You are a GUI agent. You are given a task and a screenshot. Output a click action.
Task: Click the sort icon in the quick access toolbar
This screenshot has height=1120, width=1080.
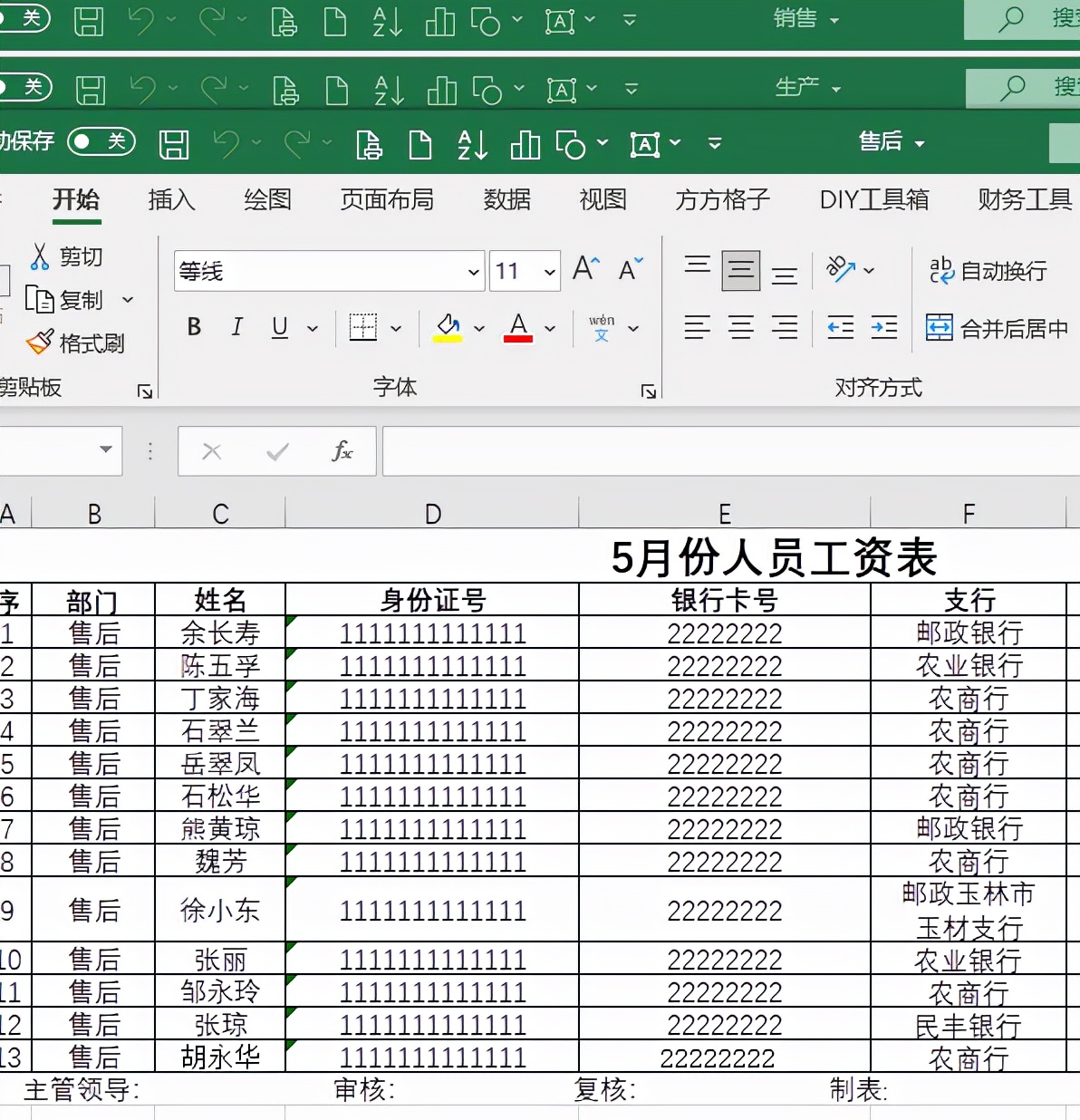click(472, 143)
